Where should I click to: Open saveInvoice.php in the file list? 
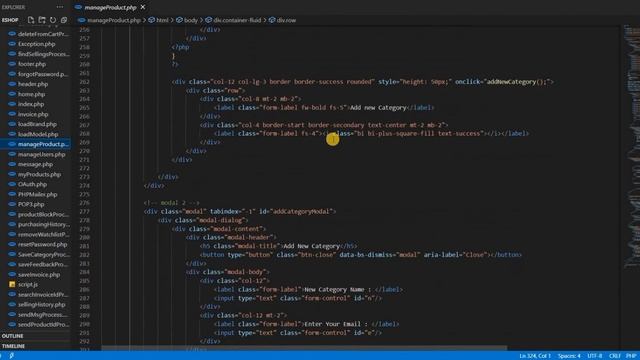(x=39, y=274)
